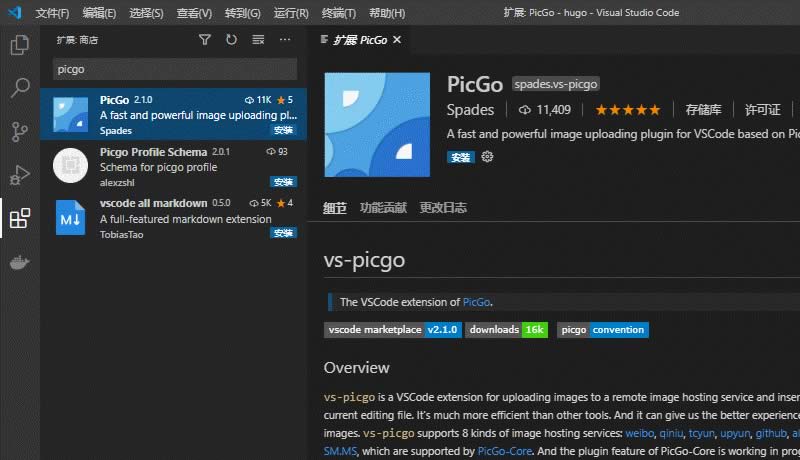Open the qiniu hosting service link
The image size is (800, 460).
(671, 433)
